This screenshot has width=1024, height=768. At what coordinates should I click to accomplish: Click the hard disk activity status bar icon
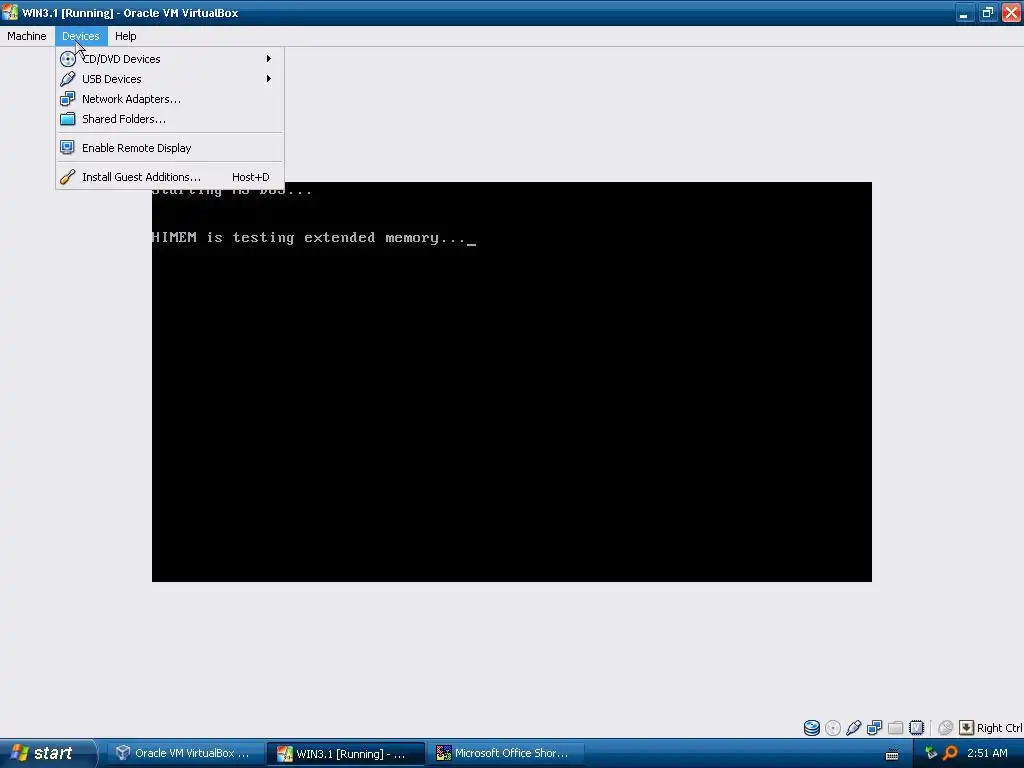(x=812, y=728)
